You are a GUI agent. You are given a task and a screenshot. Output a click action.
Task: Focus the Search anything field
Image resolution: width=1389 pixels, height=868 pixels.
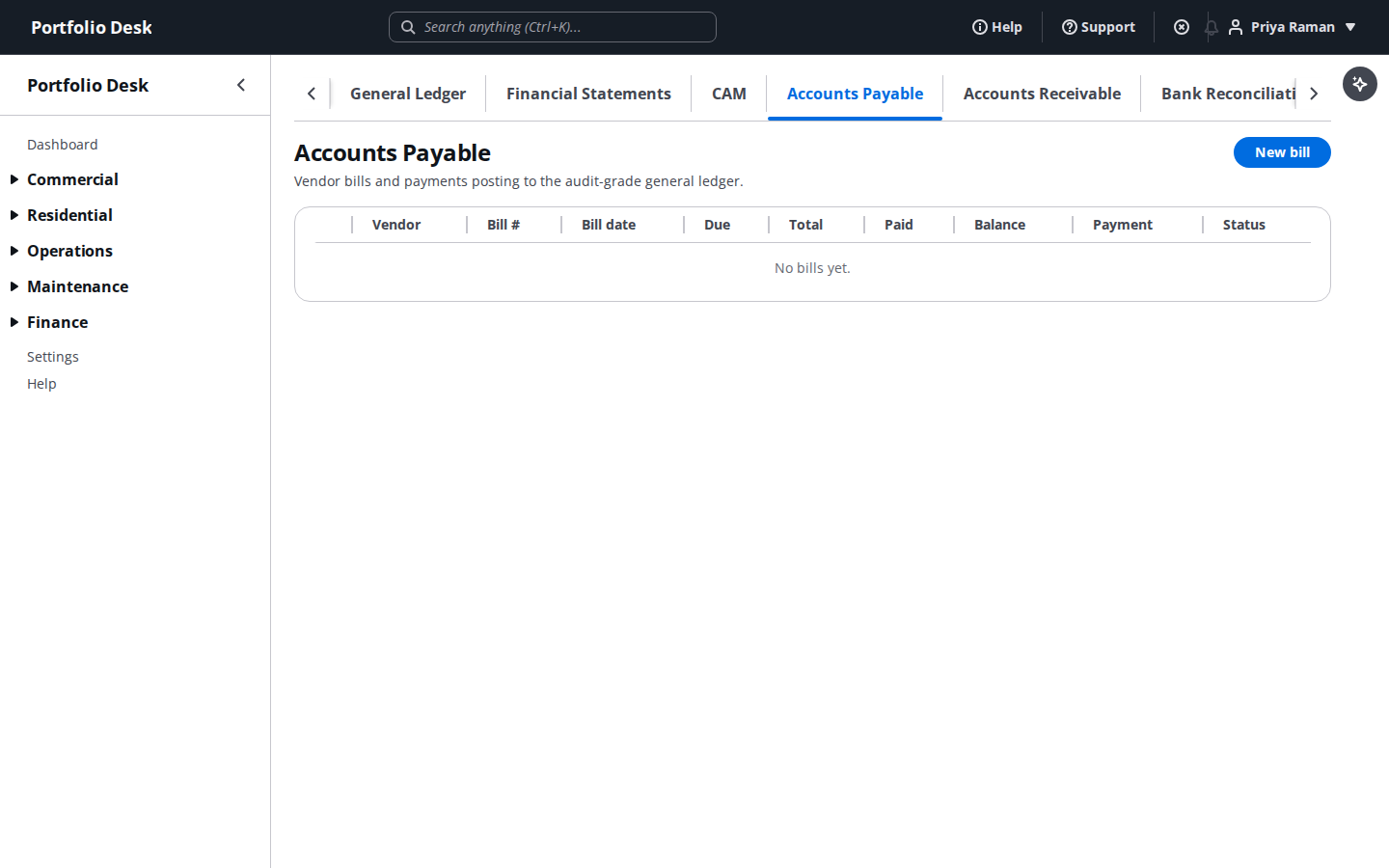(553, 27)
